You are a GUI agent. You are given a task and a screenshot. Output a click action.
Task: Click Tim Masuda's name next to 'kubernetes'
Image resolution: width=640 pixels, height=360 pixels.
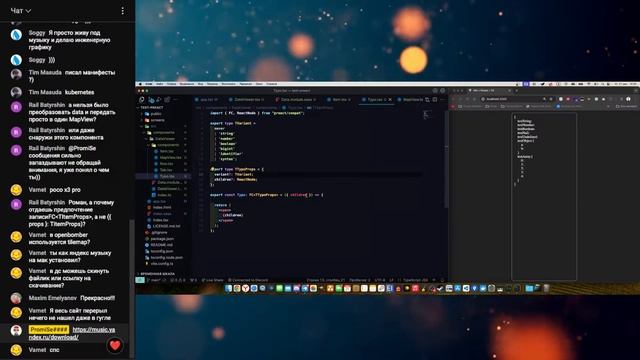[x=45, y=92]
